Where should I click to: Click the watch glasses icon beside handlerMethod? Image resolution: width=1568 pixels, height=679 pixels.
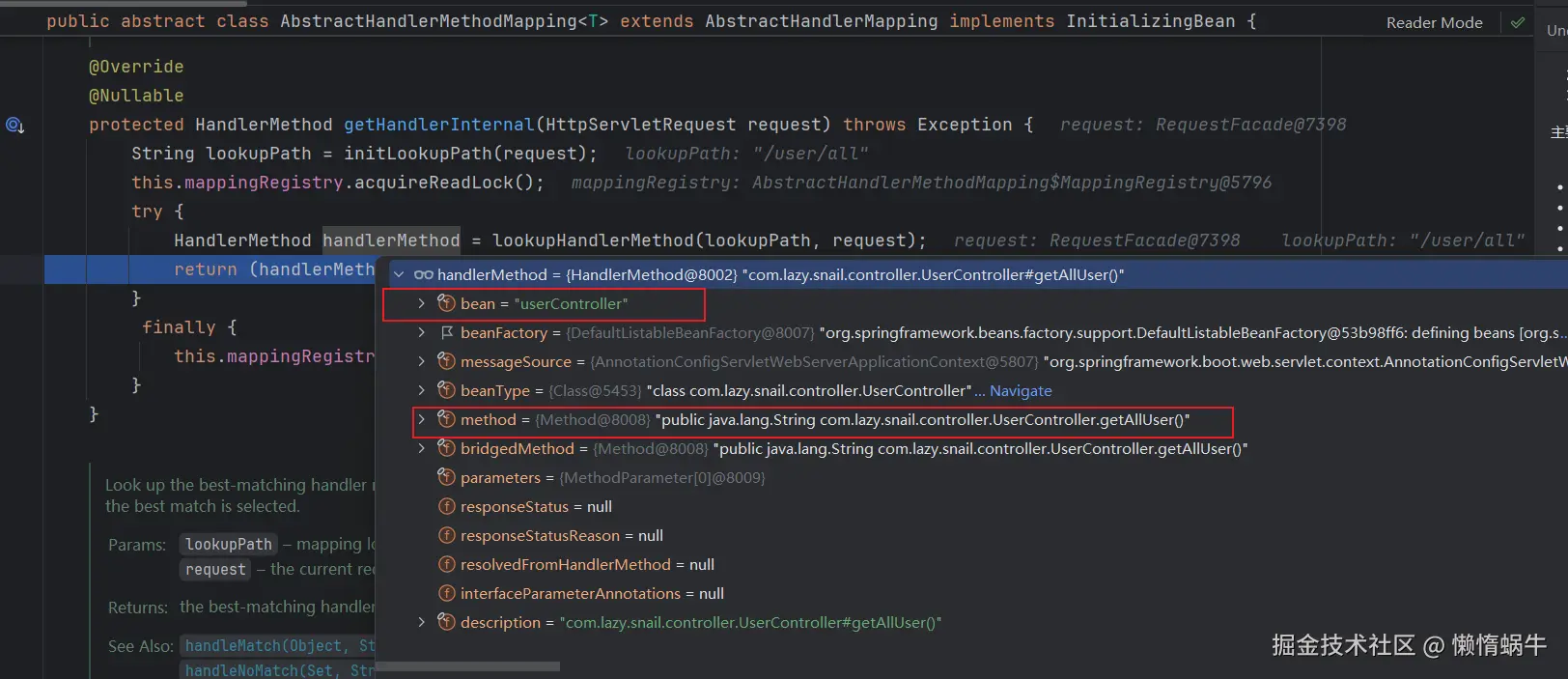tap(423, 275)
